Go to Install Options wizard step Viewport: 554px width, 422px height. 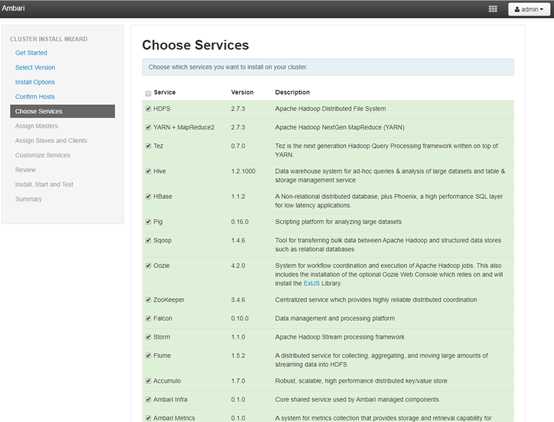coord(35,82)
